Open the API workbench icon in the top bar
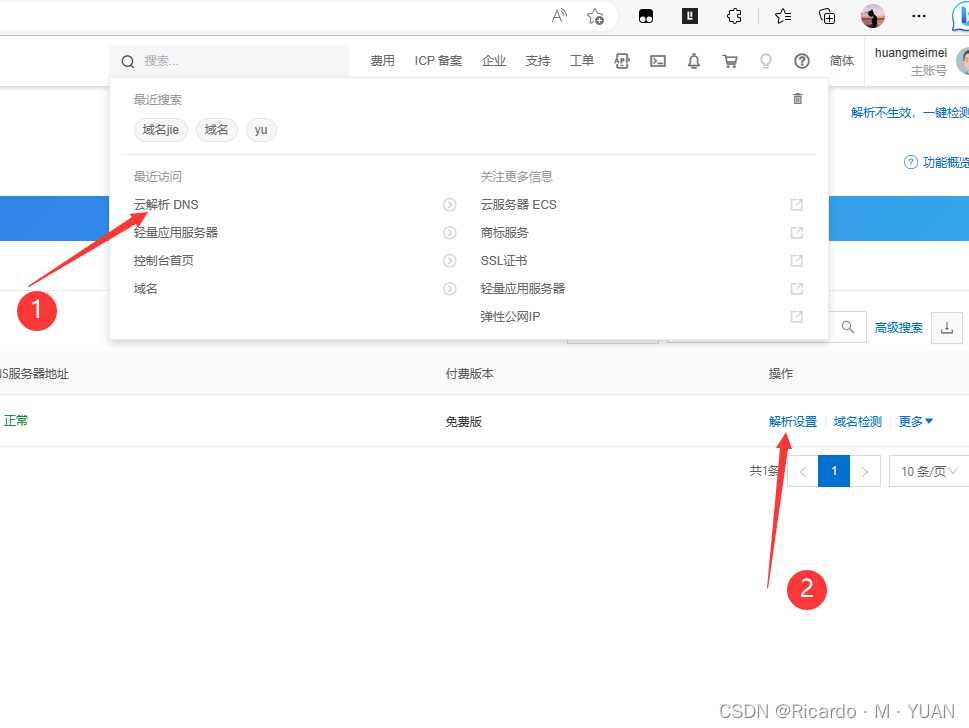Viewport: 969px width, 728px height. point(622,61)
